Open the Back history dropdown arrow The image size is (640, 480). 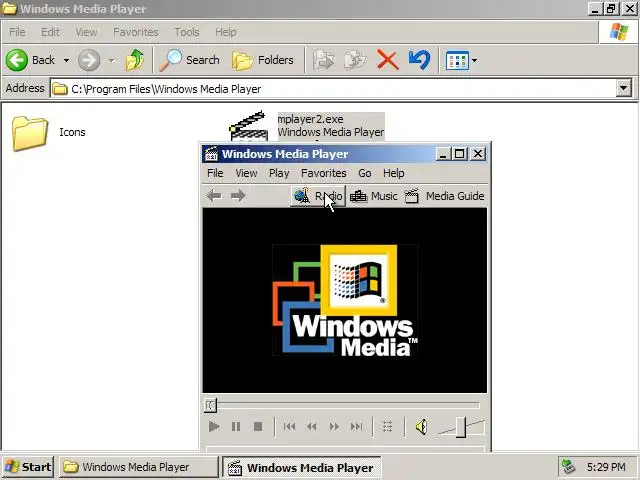pyautogui.click(x=66, y=60)
